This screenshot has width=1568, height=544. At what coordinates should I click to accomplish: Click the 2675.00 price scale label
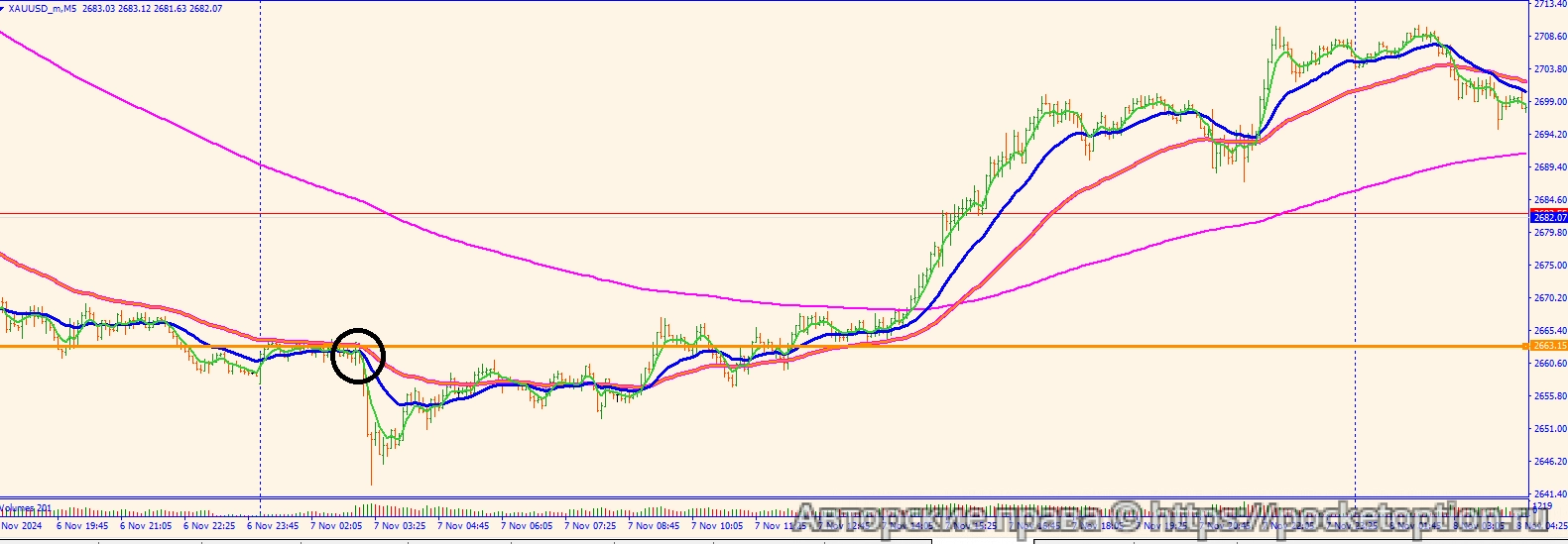tap(1550, 266)
